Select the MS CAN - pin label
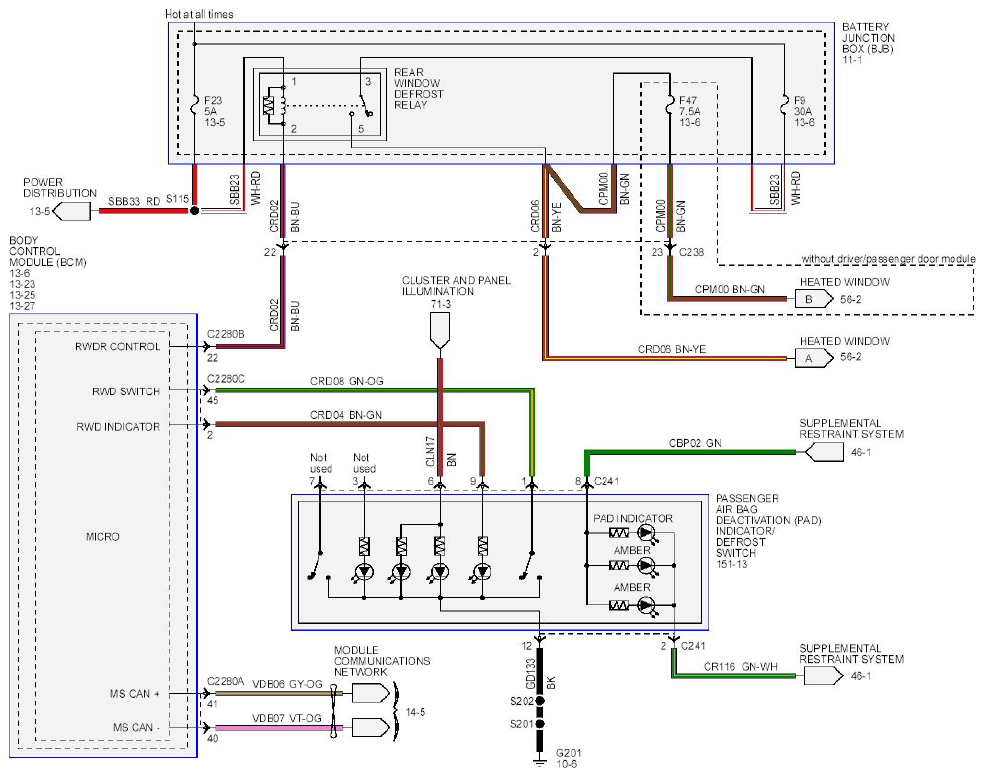Viewport: 985px width, 777px height. [136, 727]
